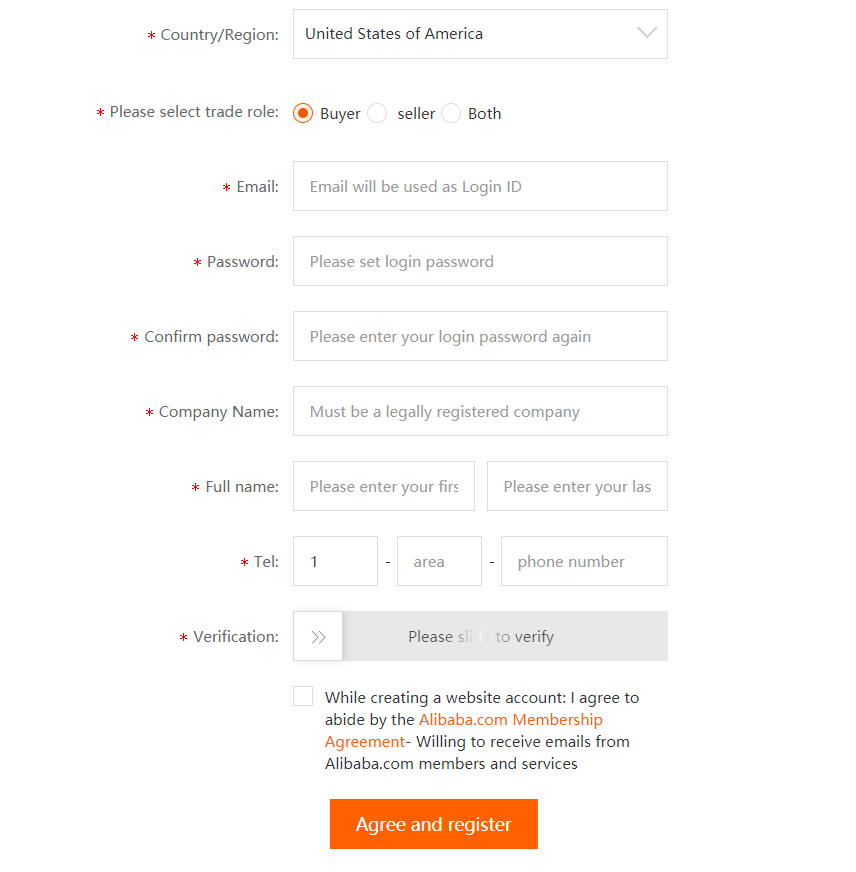Choose the seller trade role
This screenshot has width=856, height=872.
(376, 113)
